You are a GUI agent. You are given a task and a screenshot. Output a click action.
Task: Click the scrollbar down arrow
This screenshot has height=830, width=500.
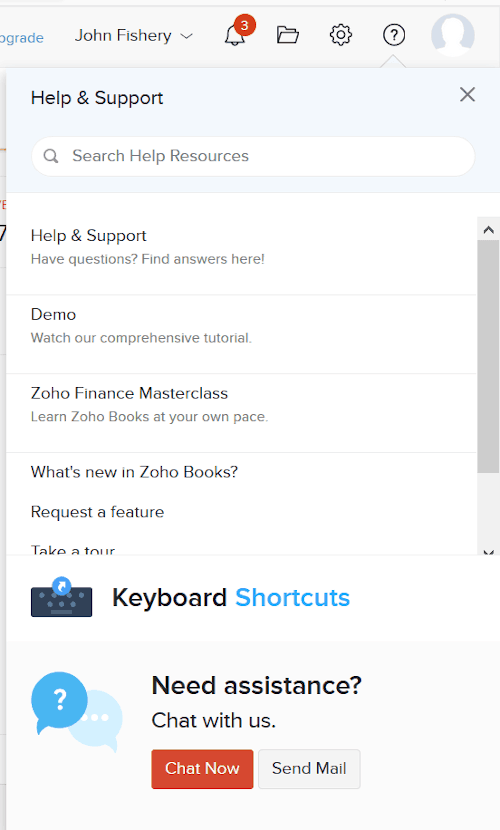[x=488, y=552]
